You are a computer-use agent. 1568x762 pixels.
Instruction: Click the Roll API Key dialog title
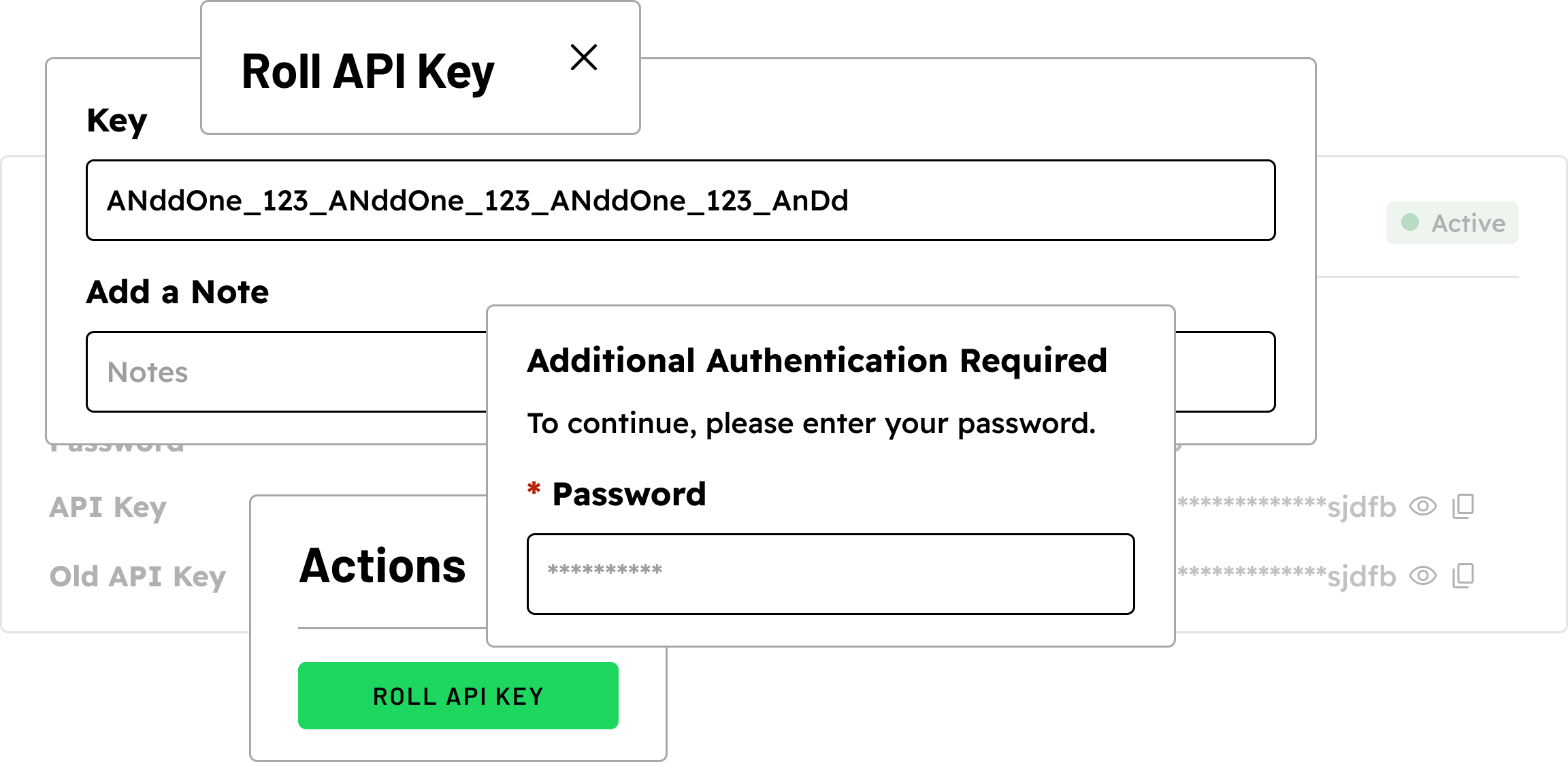tap(367, 72)
